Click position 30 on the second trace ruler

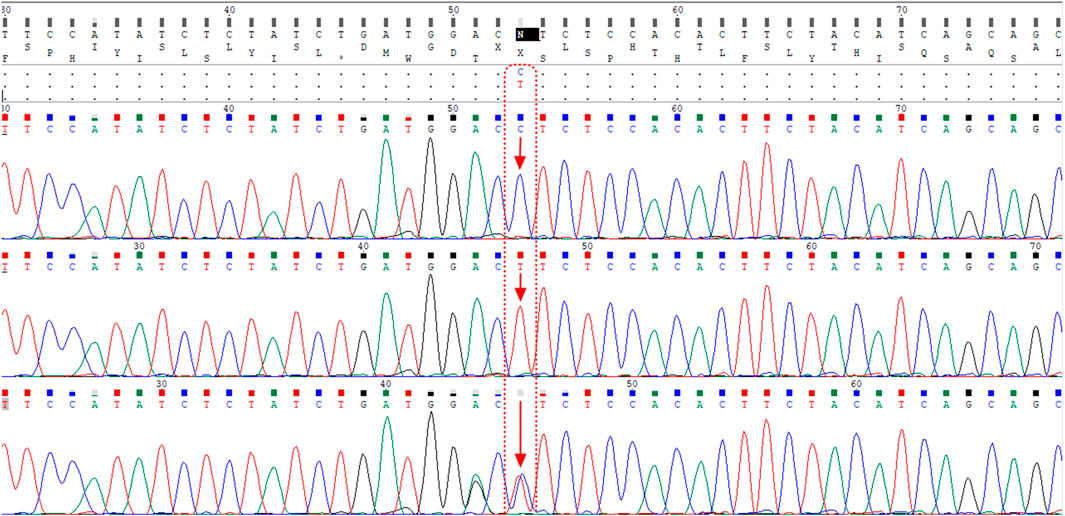[x=139, y=246]
